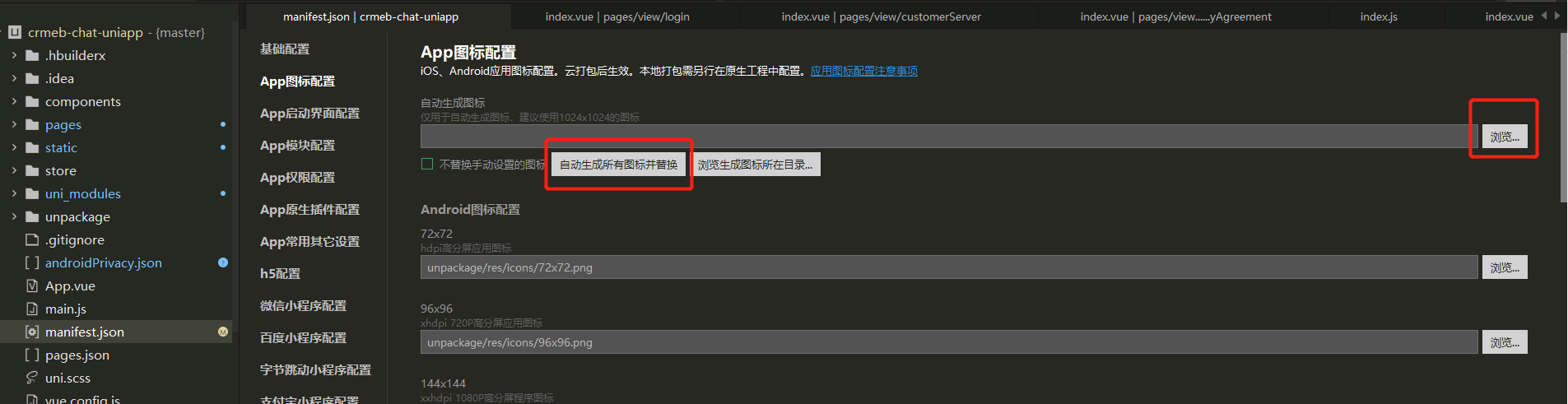The height and width of the screenshot is (404, 1568).
Task: Open 应用图标配置注意事项 link
Action: pos(864,71)
